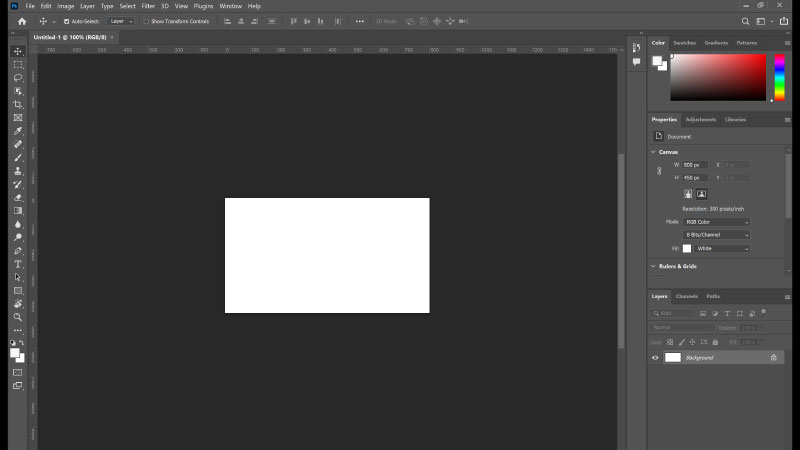The width and height of the screenshot is (800, 450).
Task: Select the Zoom tool in toolbar
Action: (x=18, y=317)
